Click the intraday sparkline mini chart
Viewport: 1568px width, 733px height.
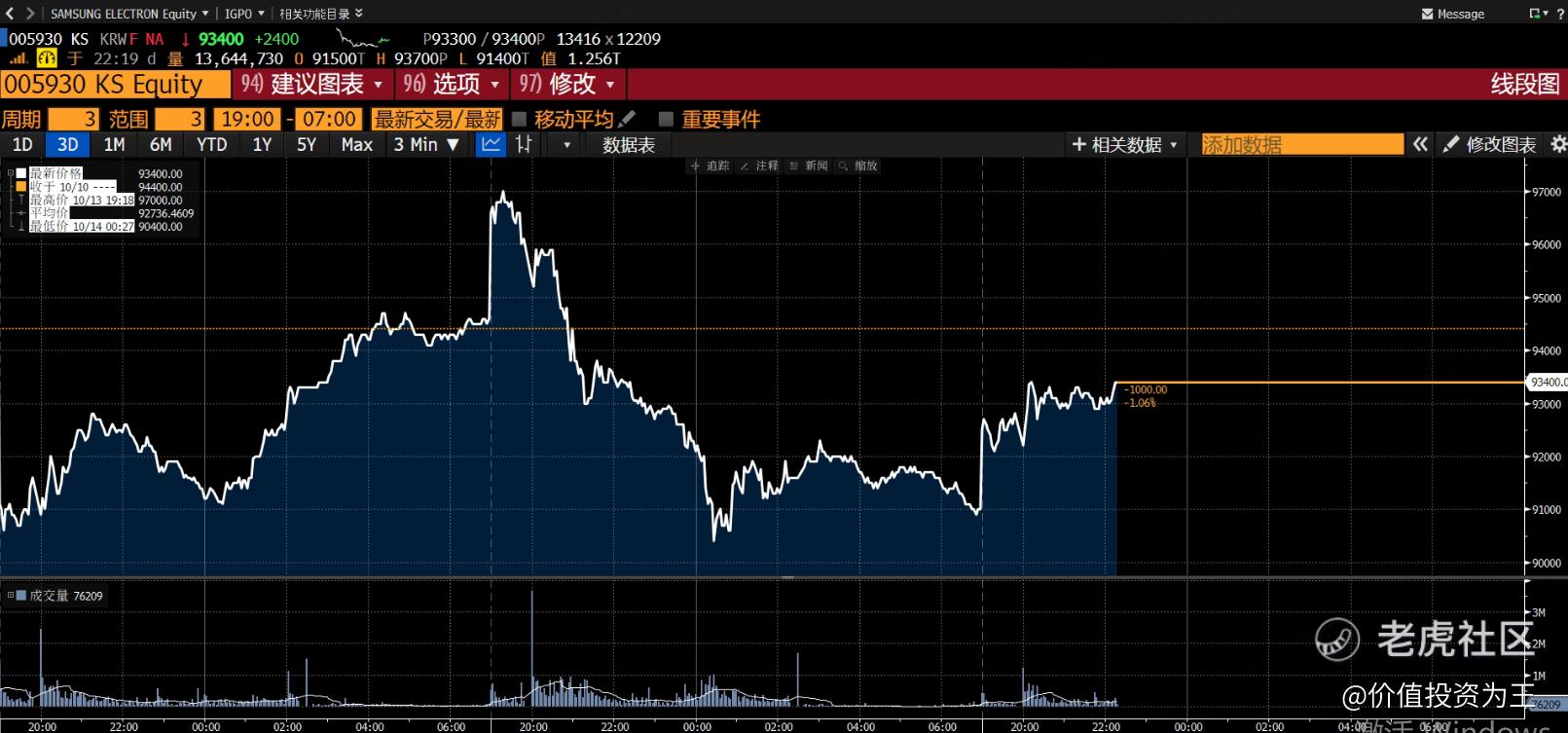pyautogui.click(x=362, y=39)
